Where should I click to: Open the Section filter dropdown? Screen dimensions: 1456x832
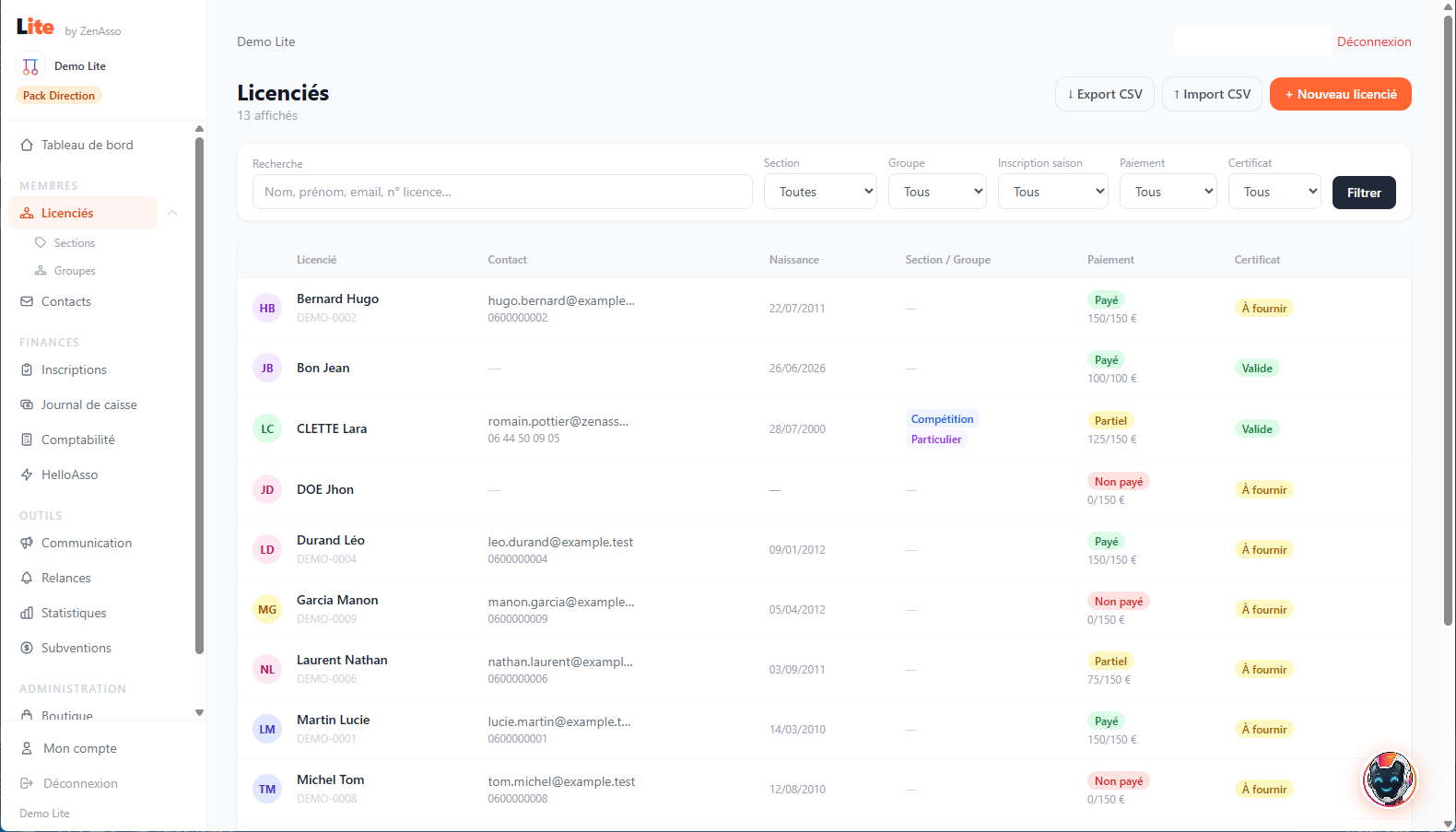820,192
